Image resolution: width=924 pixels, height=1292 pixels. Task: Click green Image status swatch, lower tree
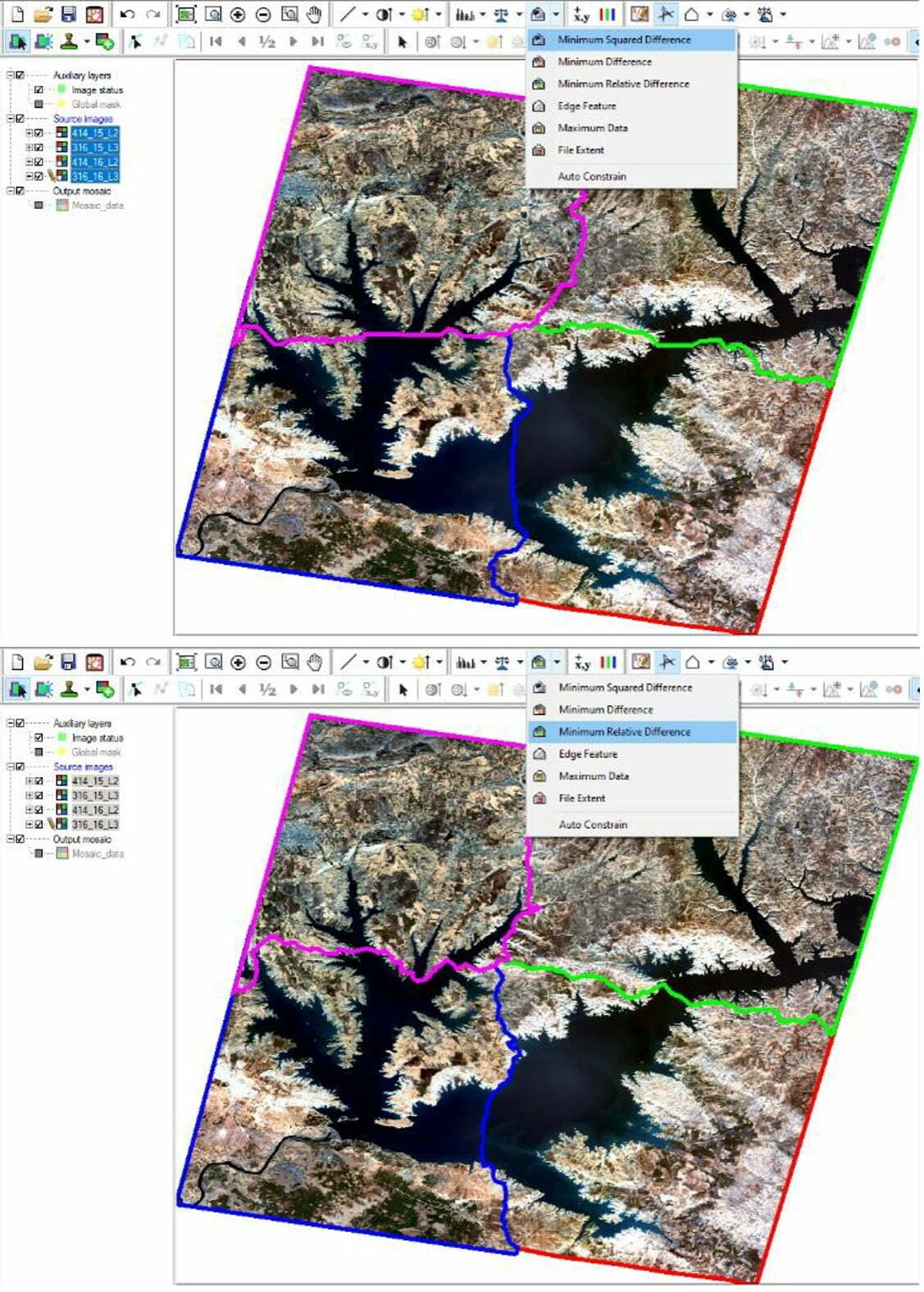(61, 737)
